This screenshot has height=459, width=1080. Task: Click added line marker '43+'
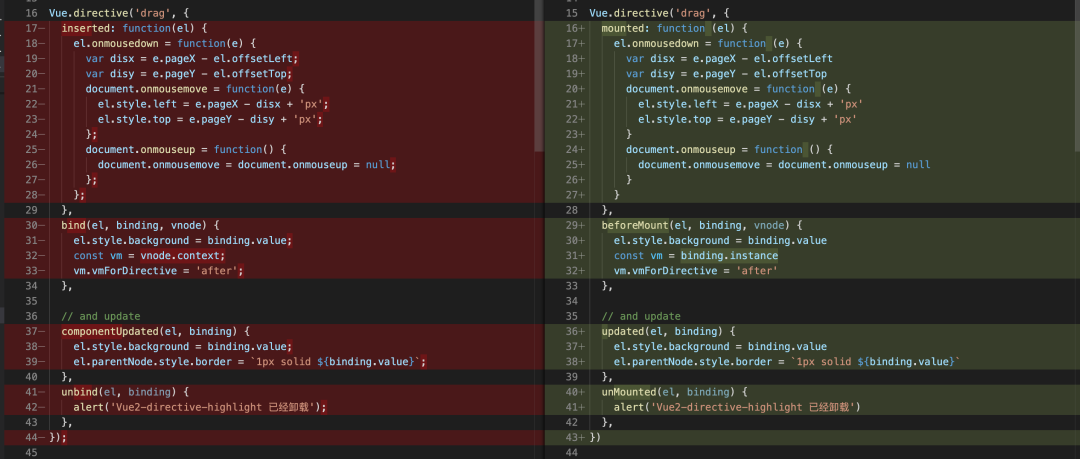(x=574, y=438)
